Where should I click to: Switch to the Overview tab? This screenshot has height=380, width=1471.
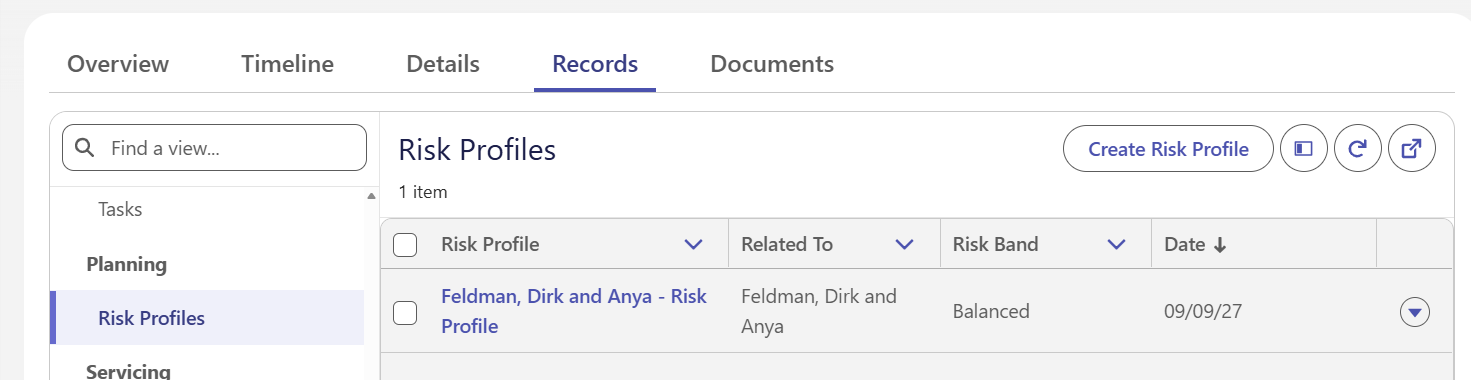point(118,64)
